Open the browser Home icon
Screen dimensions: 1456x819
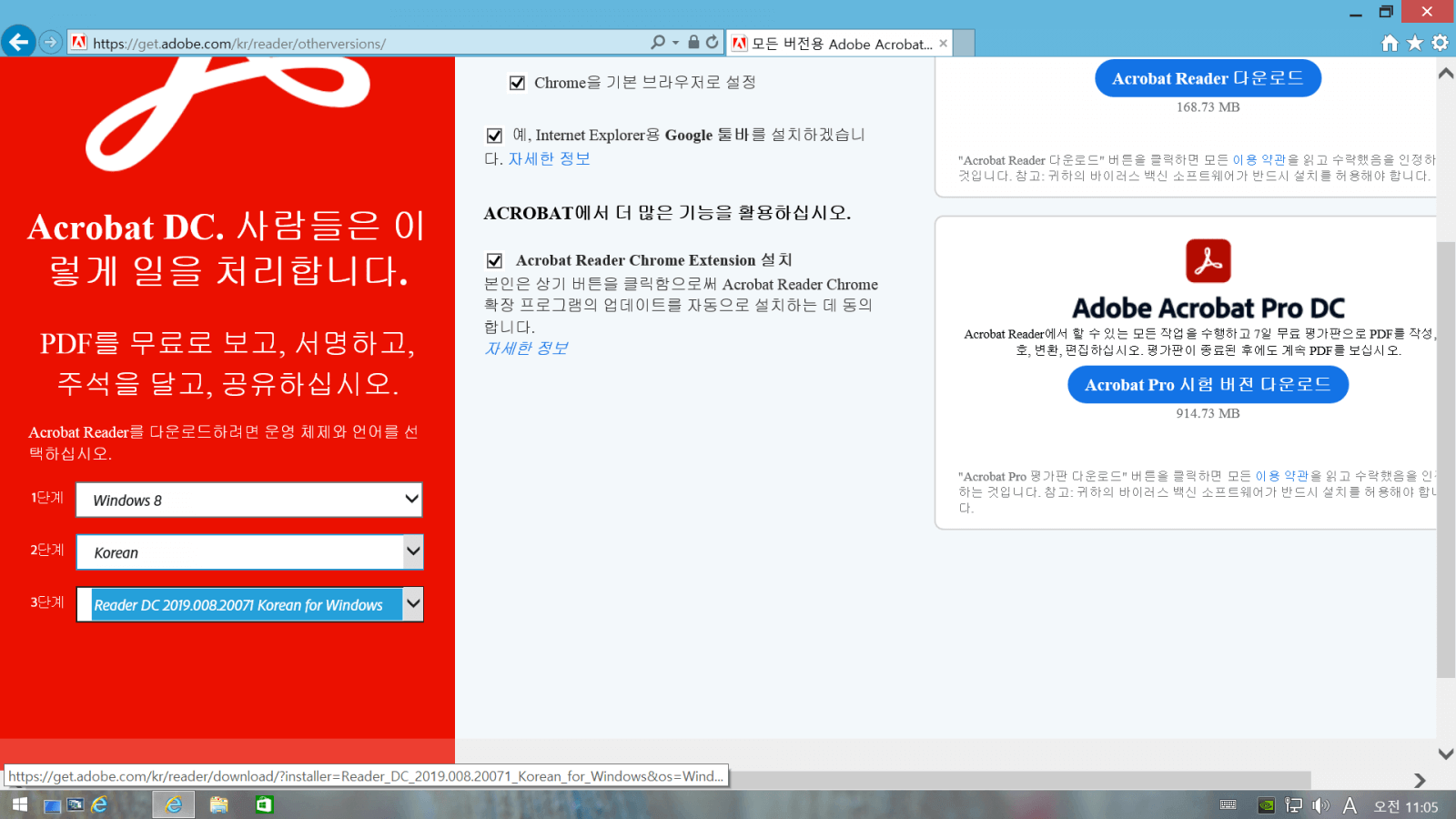[1390, 43]
